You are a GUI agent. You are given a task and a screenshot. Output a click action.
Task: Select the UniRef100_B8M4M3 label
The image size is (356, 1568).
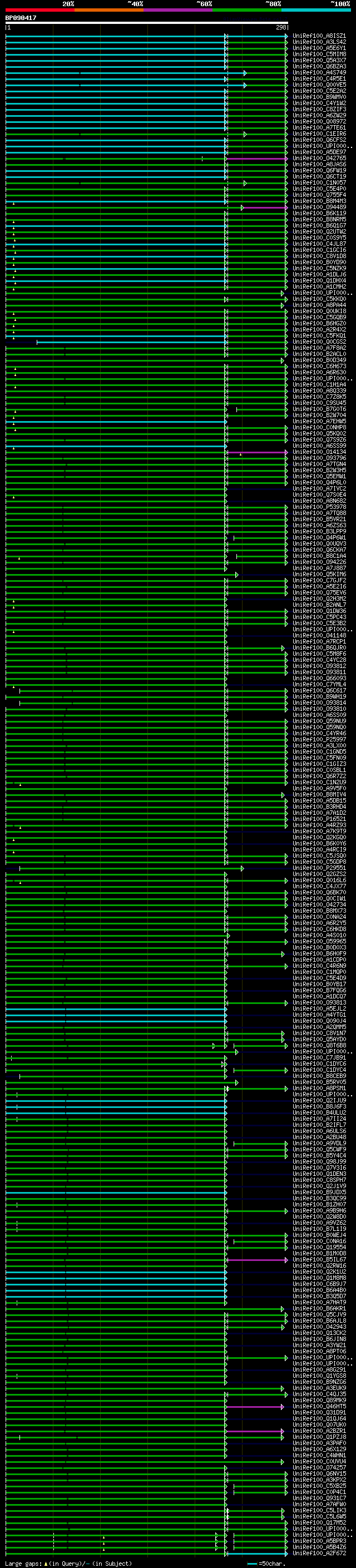click(x=319, y=201)
